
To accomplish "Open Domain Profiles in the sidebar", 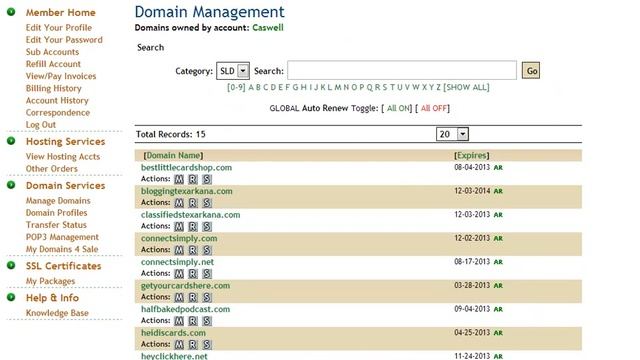I will (x=56, y=213).
